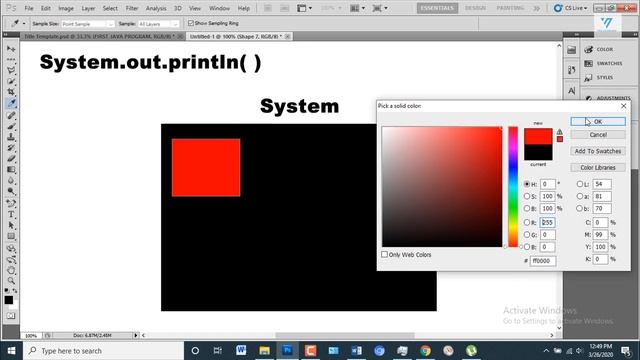Select the Move tool

click(x=11, y=49)
